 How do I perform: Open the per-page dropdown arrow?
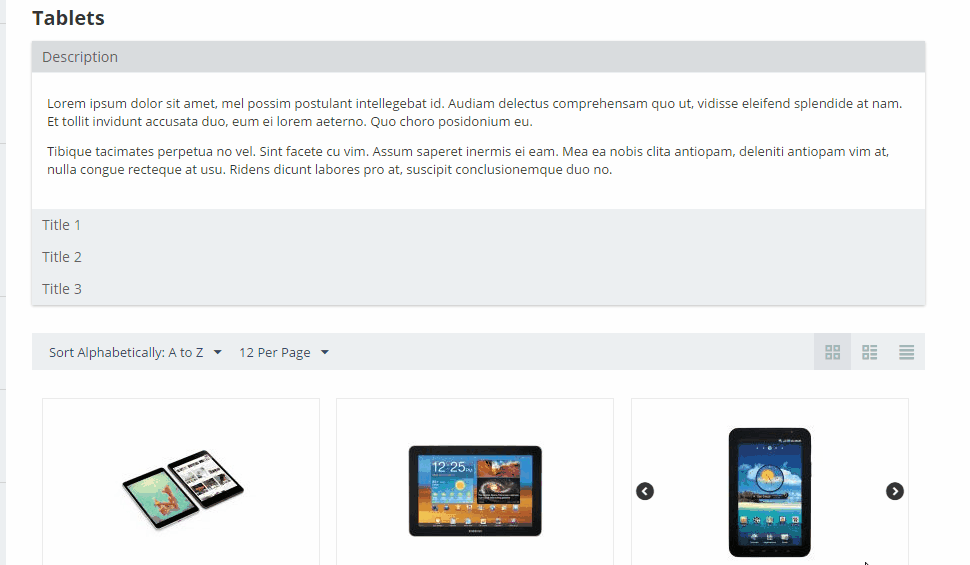pos(325,352)
